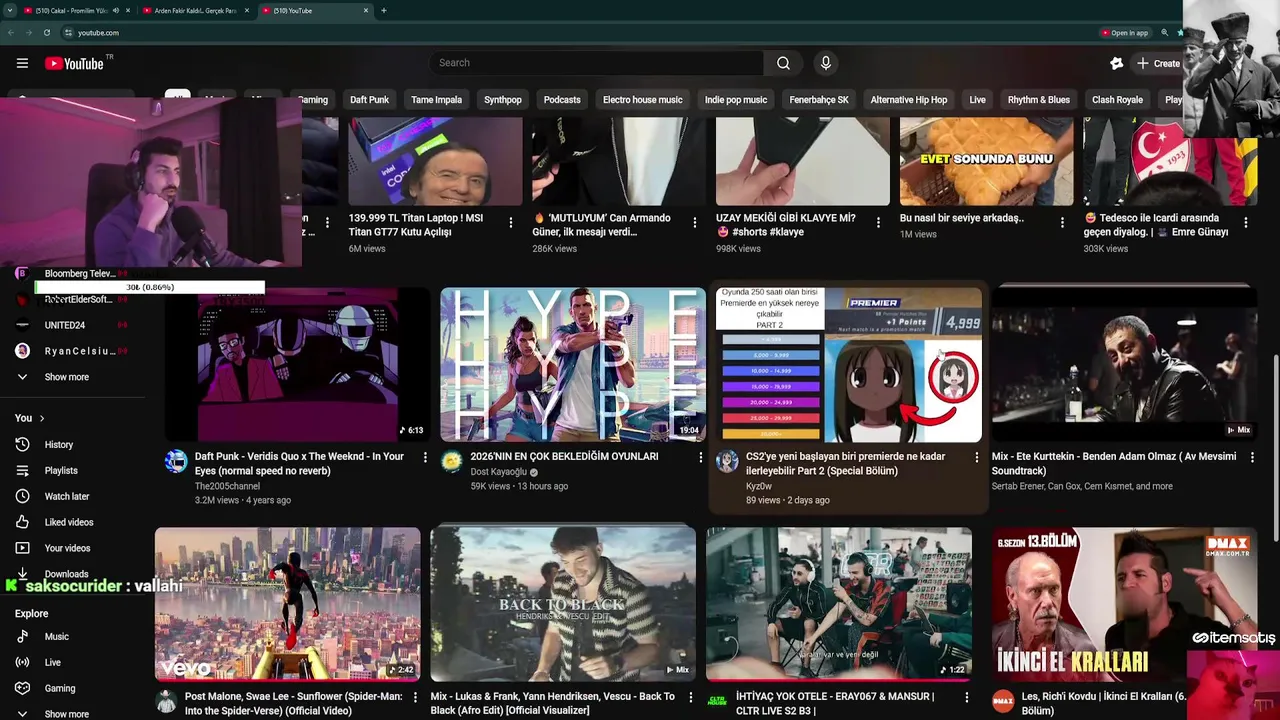This screenshot has width=1280, height=720.
Task: Open more options for MUTLUYUM Can Armando video
Action: click(694, 222)
